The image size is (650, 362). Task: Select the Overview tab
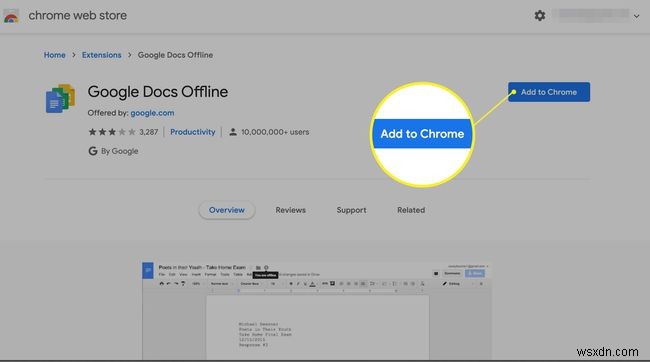click(x=227, y=210)
